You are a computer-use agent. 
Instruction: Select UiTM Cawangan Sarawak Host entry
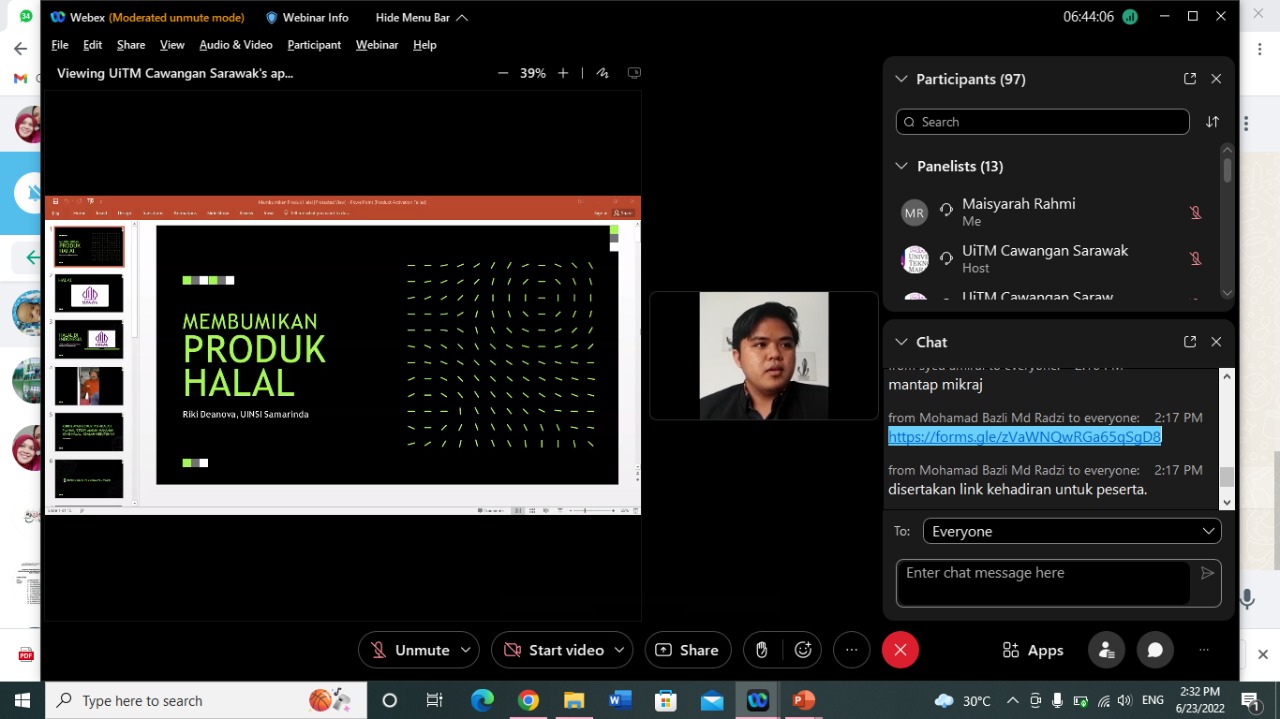click(1053, 259)
